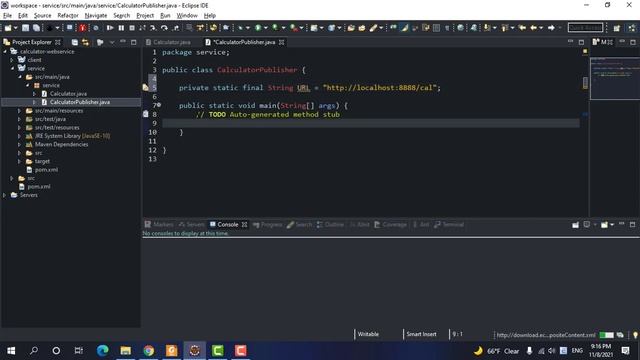Click the Open Type toolbar icon
The image size is (640, 360).
[x=351, y=28]
